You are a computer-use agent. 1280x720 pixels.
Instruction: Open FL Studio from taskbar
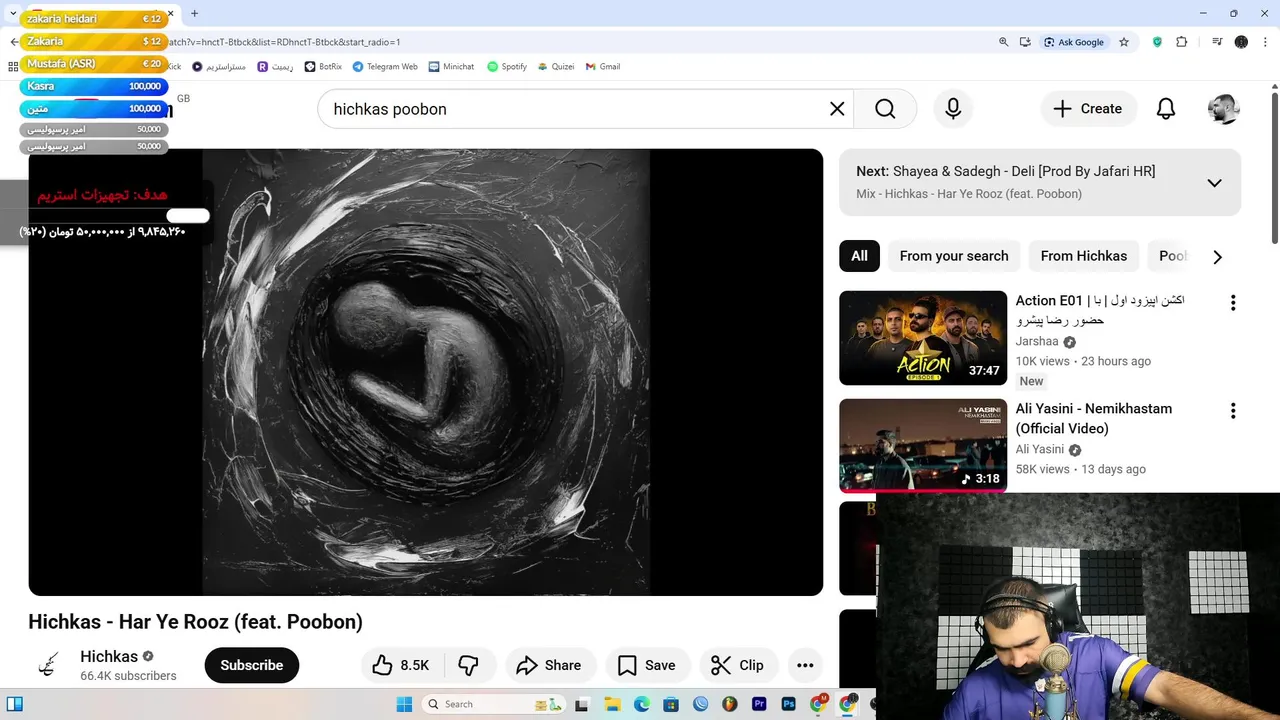[x=729, y=704]
